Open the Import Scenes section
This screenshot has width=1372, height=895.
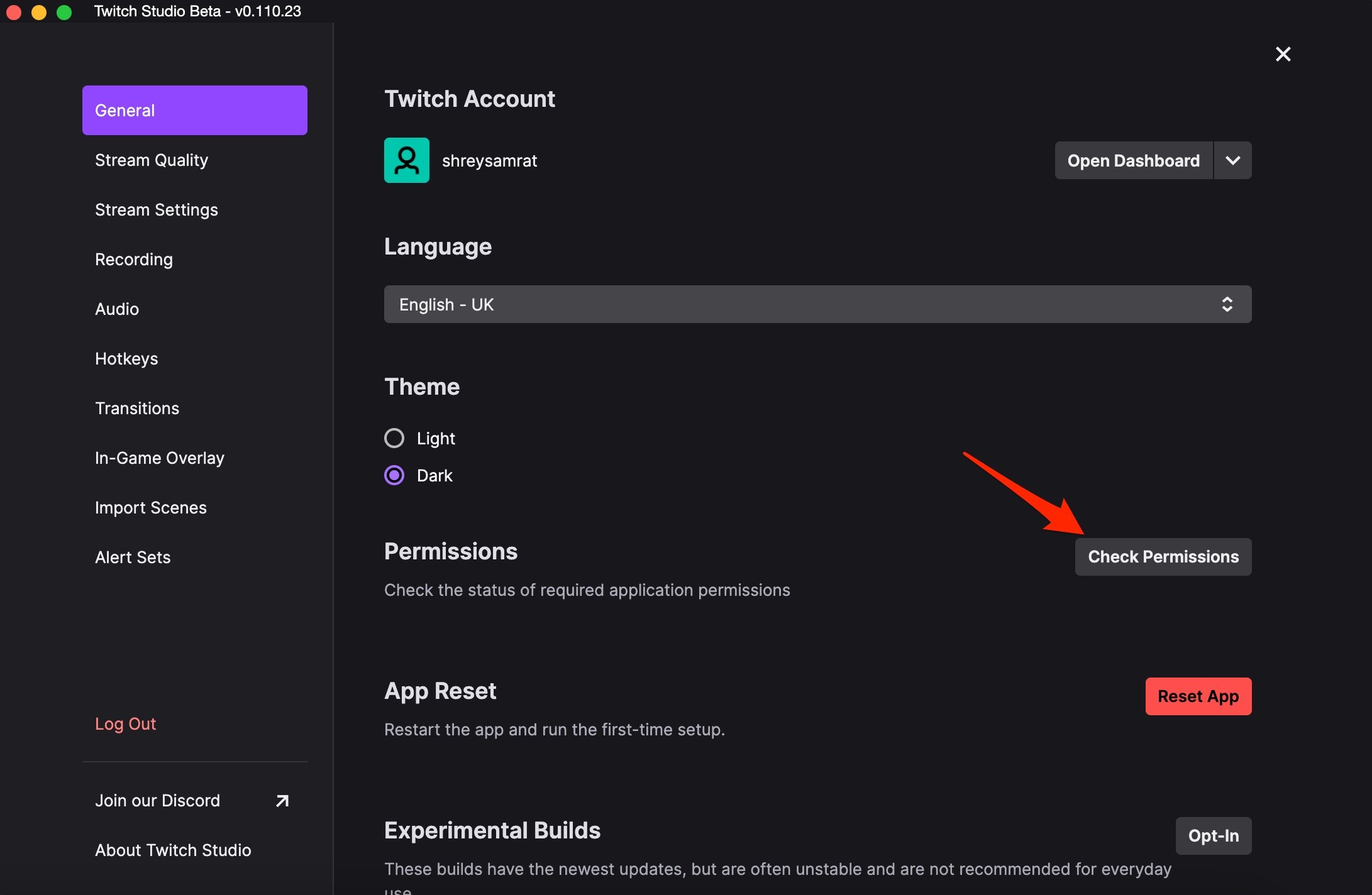151,508
